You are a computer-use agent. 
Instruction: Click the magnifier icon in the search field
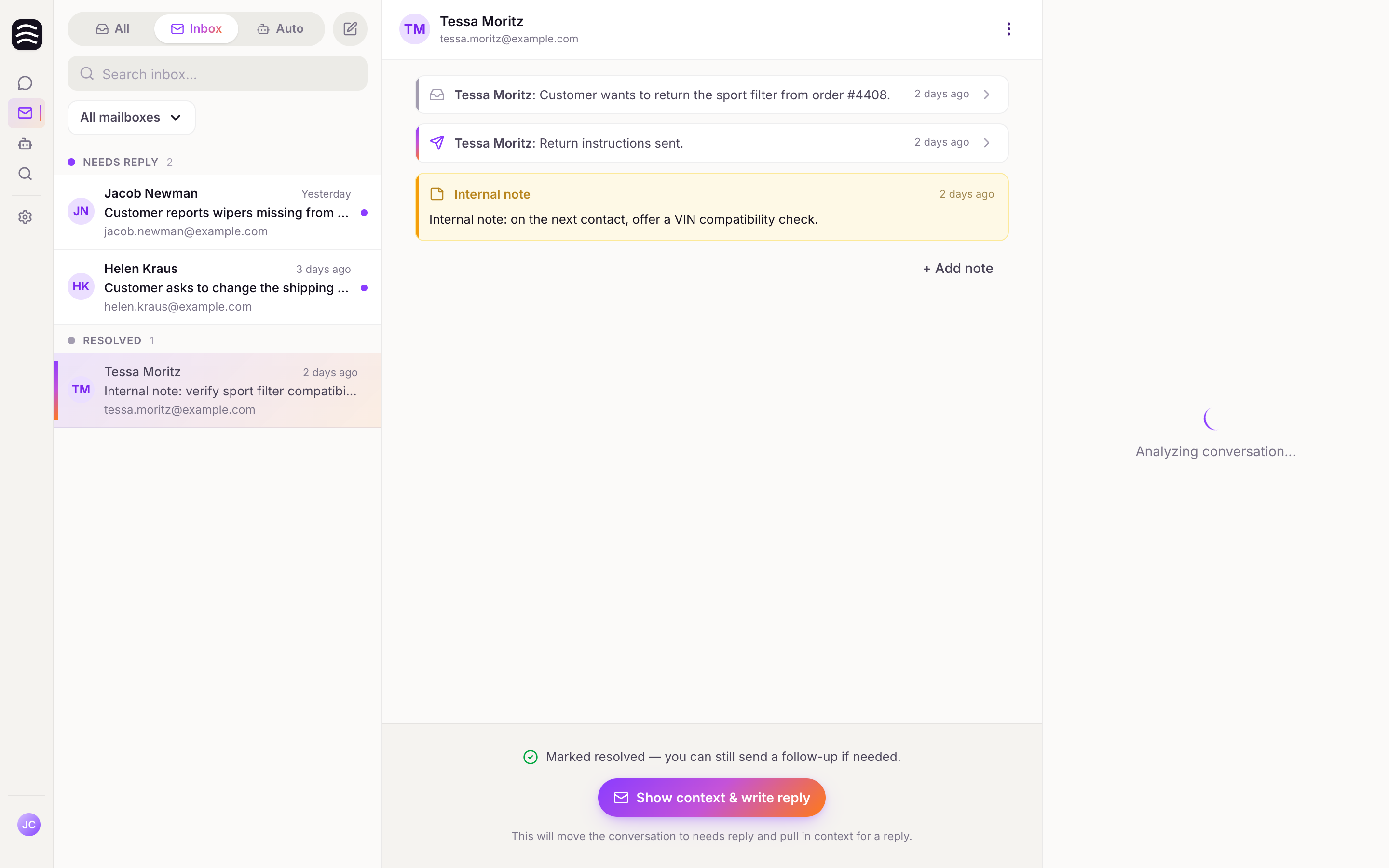[x=87, y=73]
